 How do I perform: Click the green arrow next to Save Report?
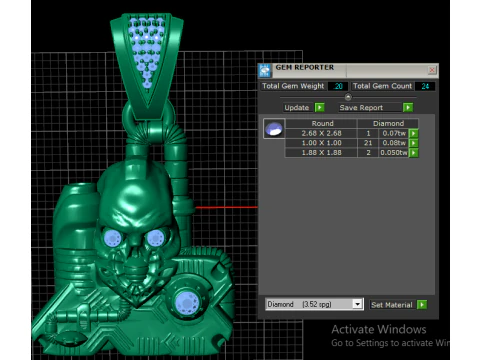pyautogui.click(x=408, y=107)
